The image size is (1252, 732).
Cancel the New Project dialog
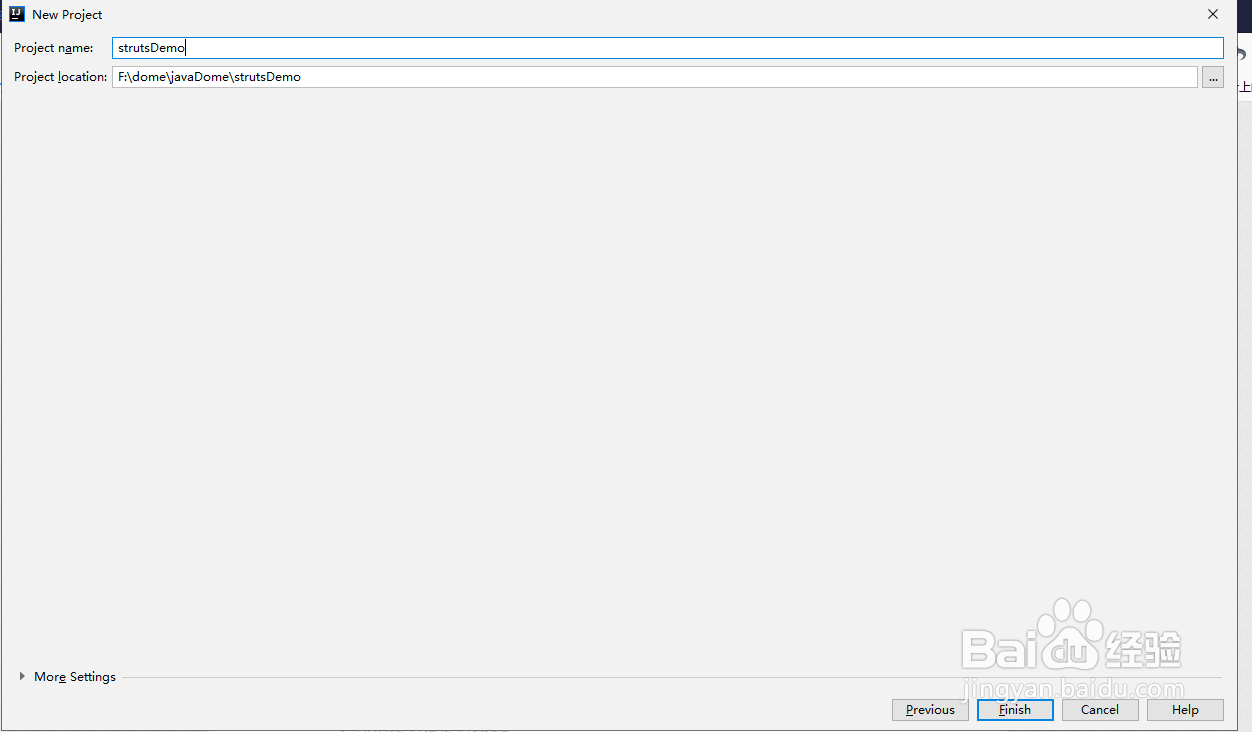(1100, 710)
